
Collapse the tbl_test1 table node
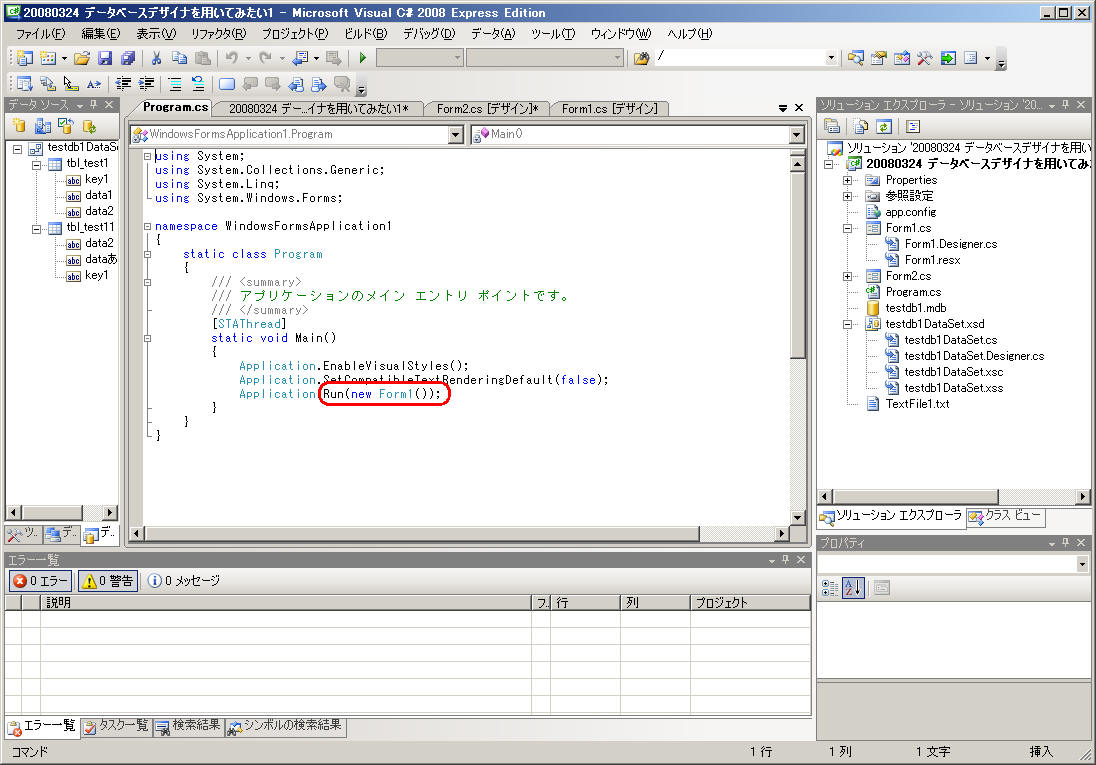click(x=38, y=164)
